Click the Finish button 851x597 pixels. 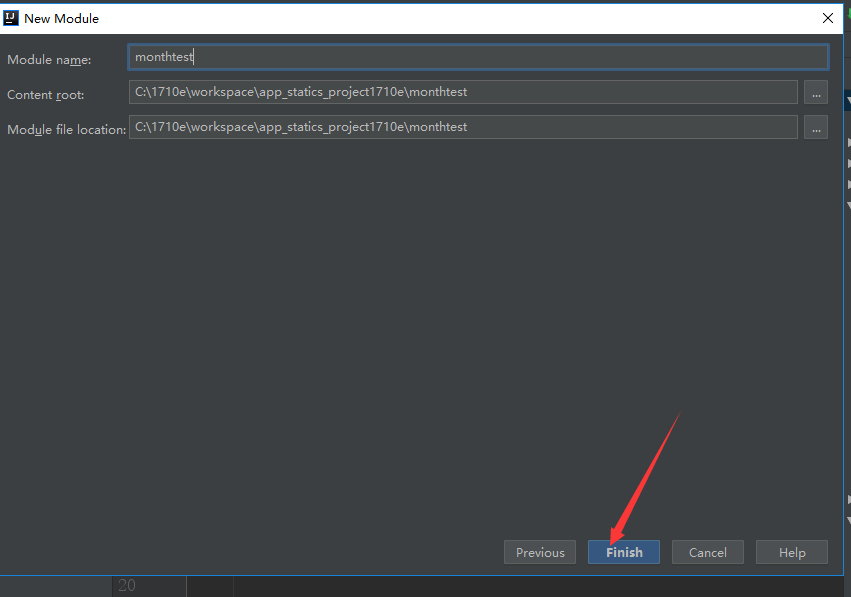(624, 552)
